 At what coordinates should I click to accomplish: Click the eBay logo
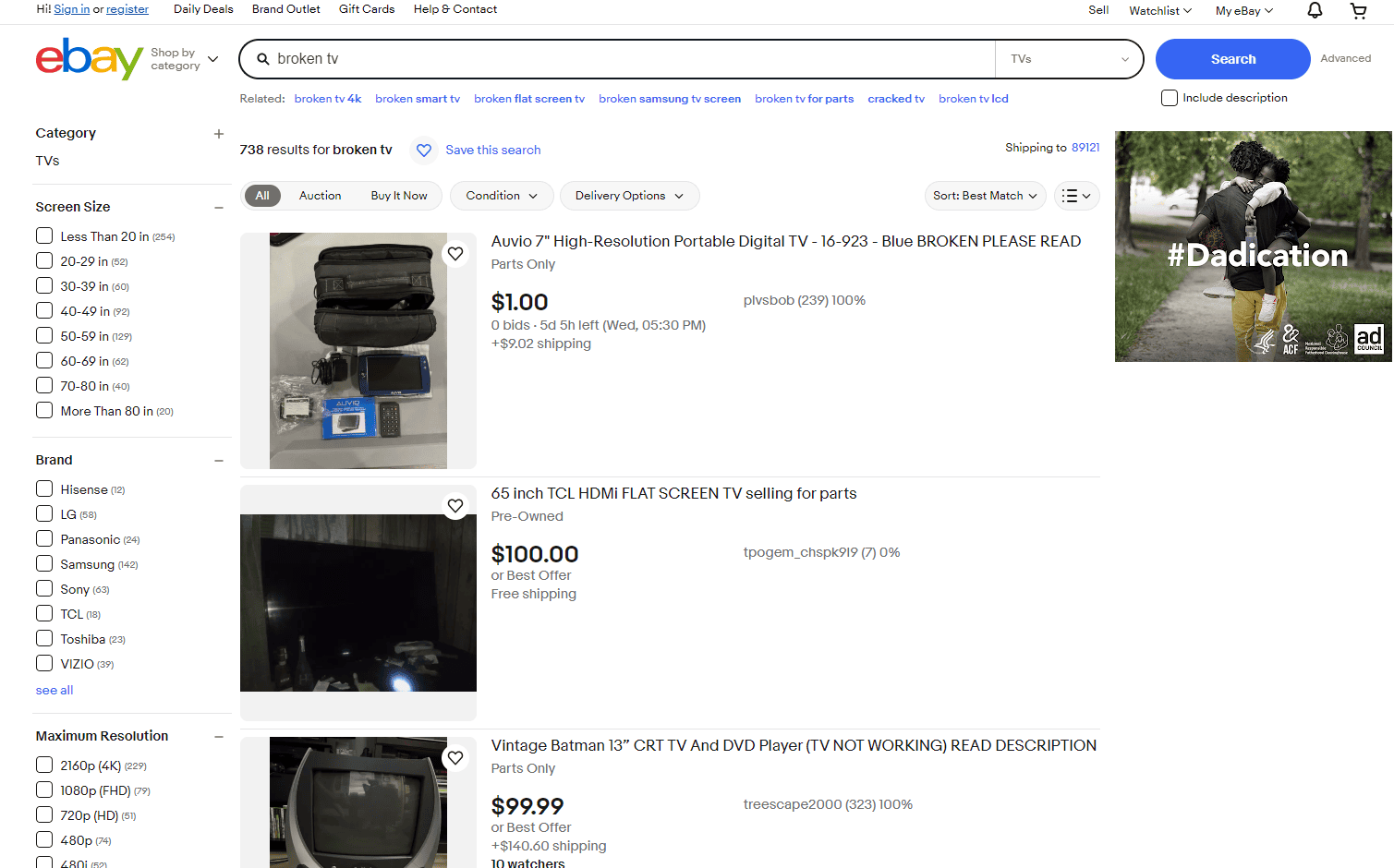89,59
